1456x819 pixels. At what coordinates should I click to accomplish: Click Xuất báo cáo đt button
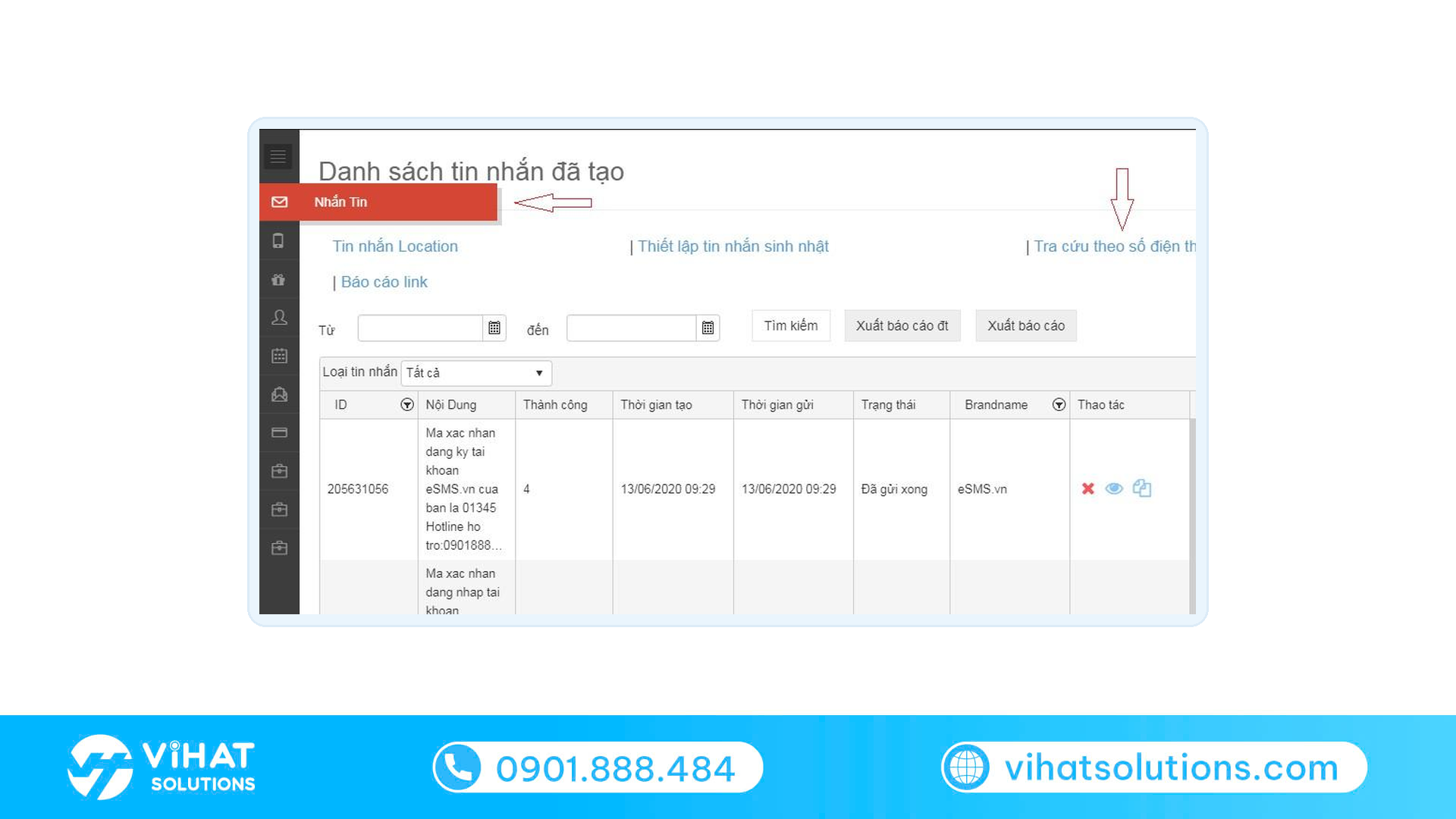902,325
